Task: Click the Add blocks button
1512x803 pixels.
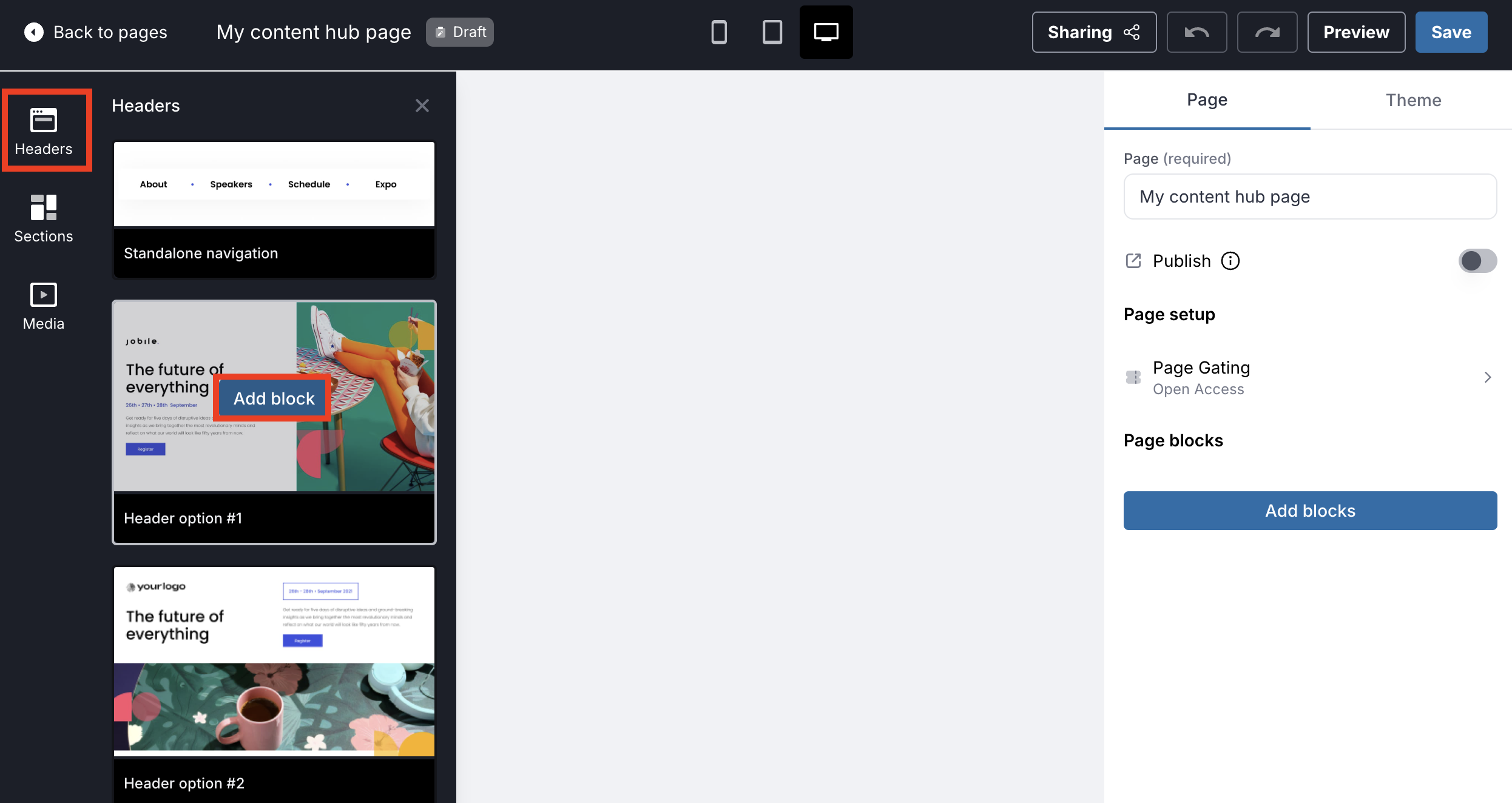Action: [x=1310, y=511]
